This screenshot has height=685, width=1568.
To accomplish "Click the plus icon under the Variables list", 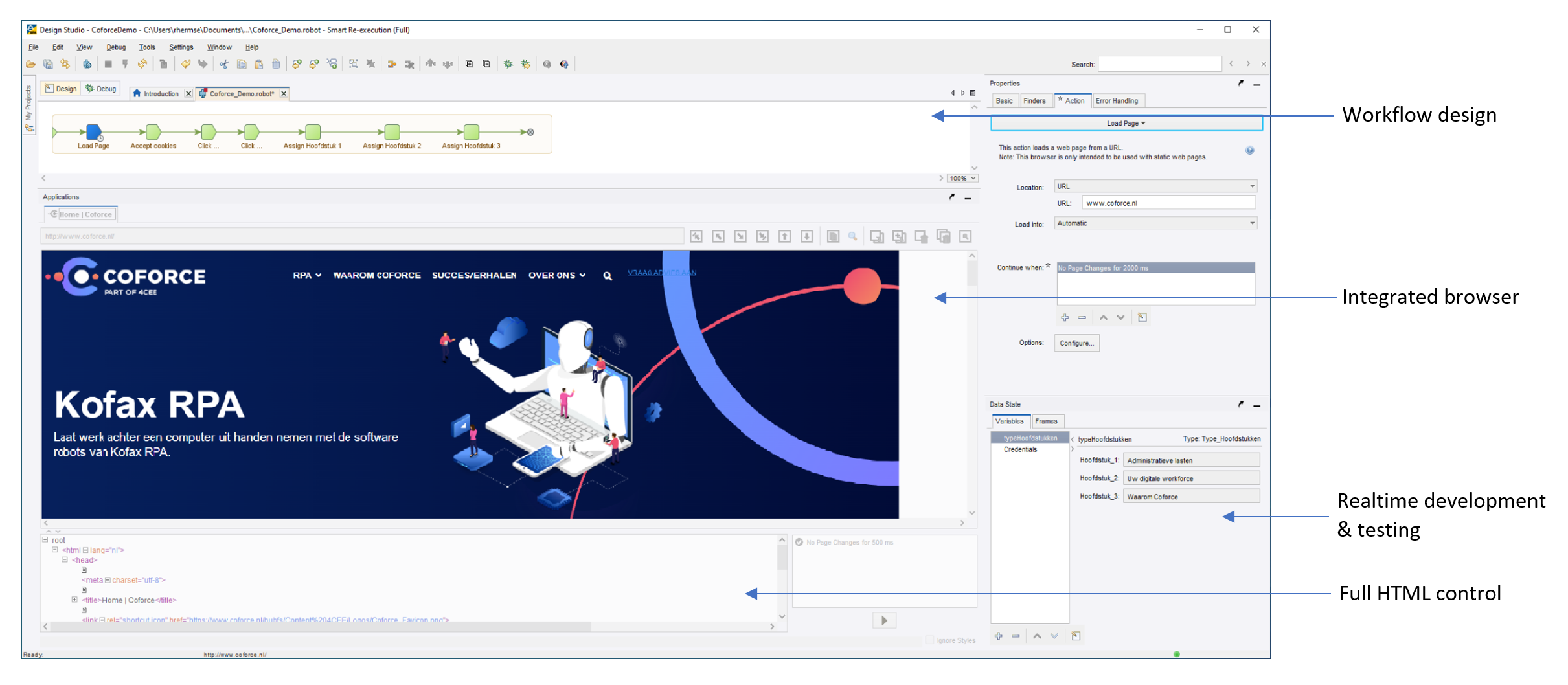I will [999, 636].
